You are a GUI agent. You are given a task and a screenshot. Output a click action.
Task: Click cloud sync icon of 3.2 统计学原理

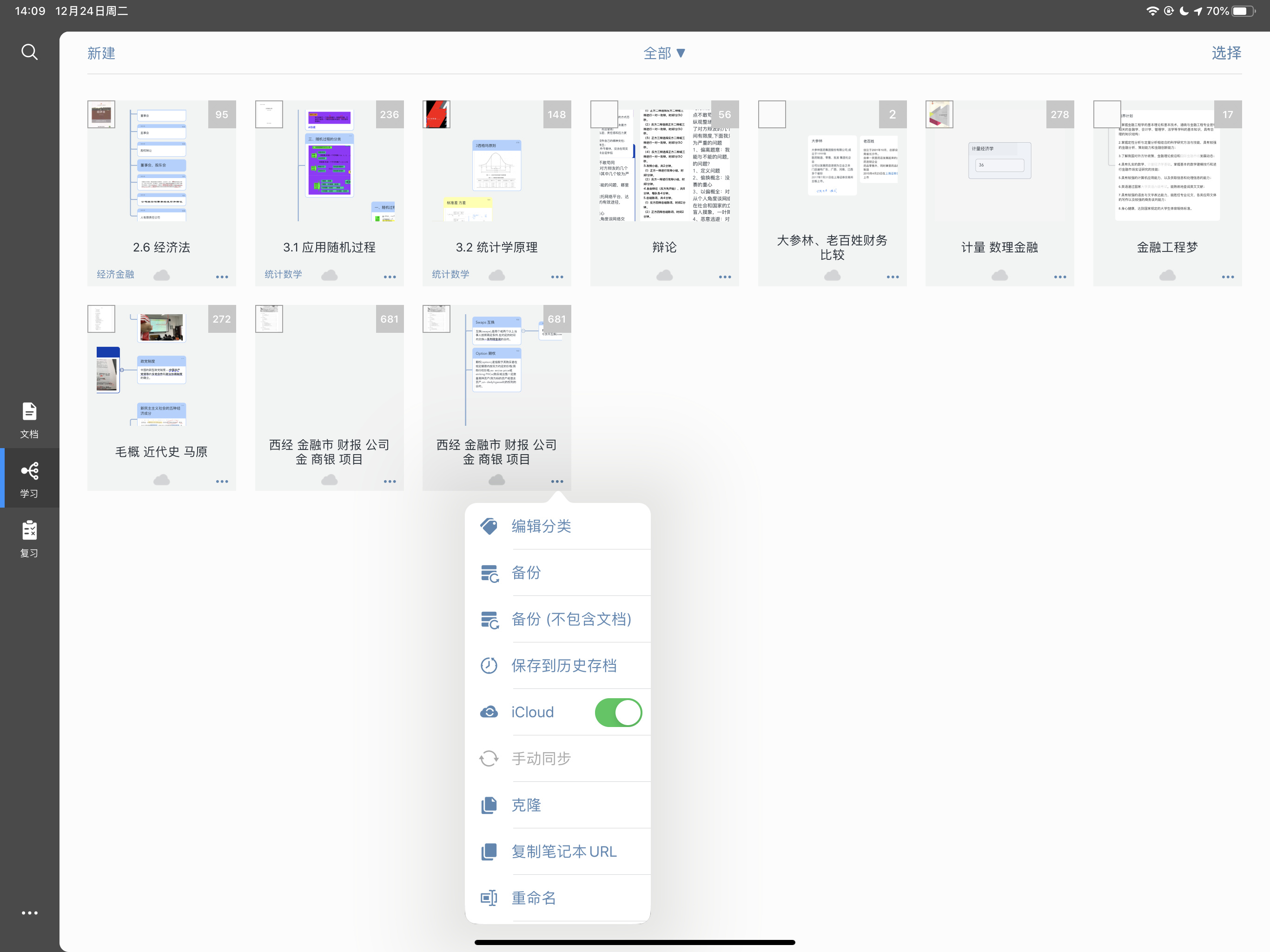496,276
